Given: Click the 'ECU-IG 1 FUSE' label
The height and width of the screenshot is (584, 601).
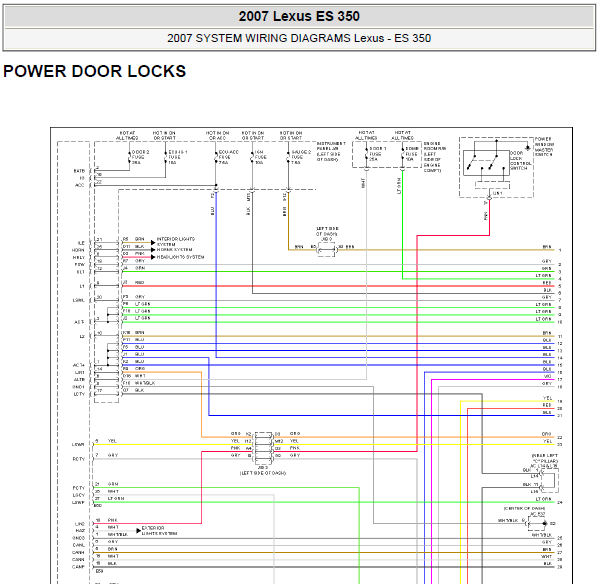Looking at the screenshot, I should point(178,157).
